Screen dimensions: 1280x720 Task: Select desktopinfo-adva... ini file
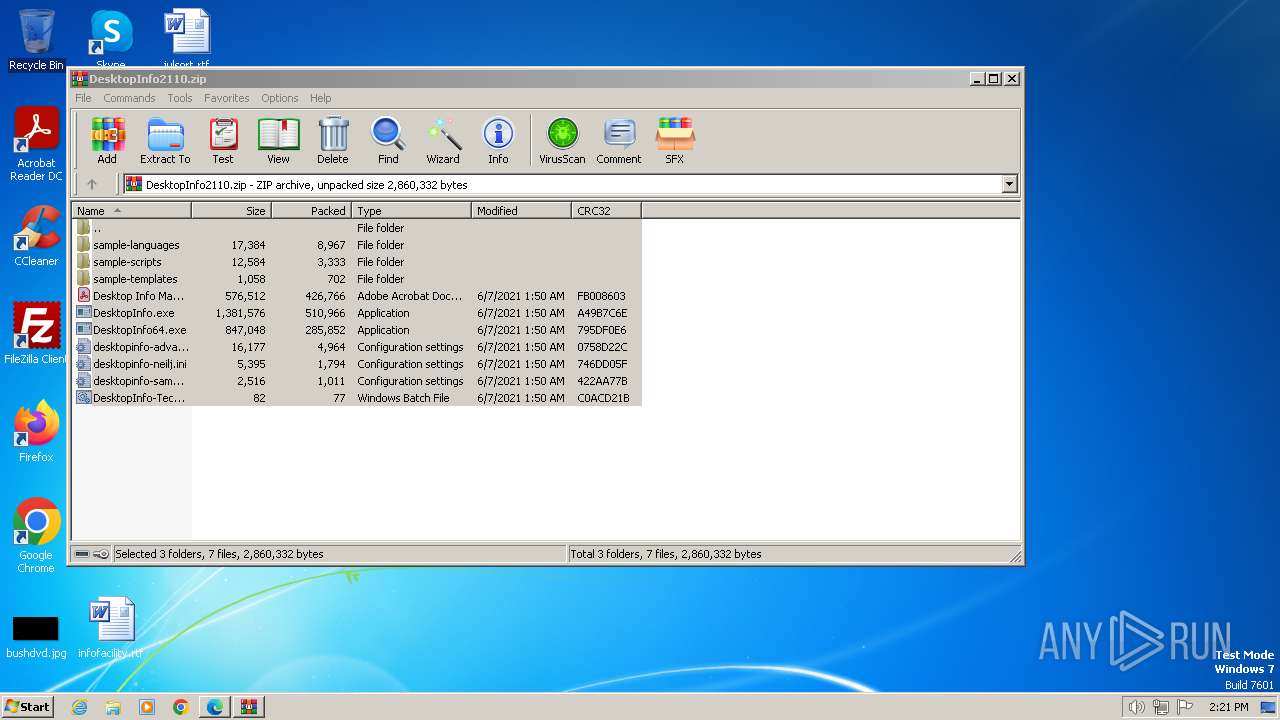pyautogui.click(x=356, y=347)
